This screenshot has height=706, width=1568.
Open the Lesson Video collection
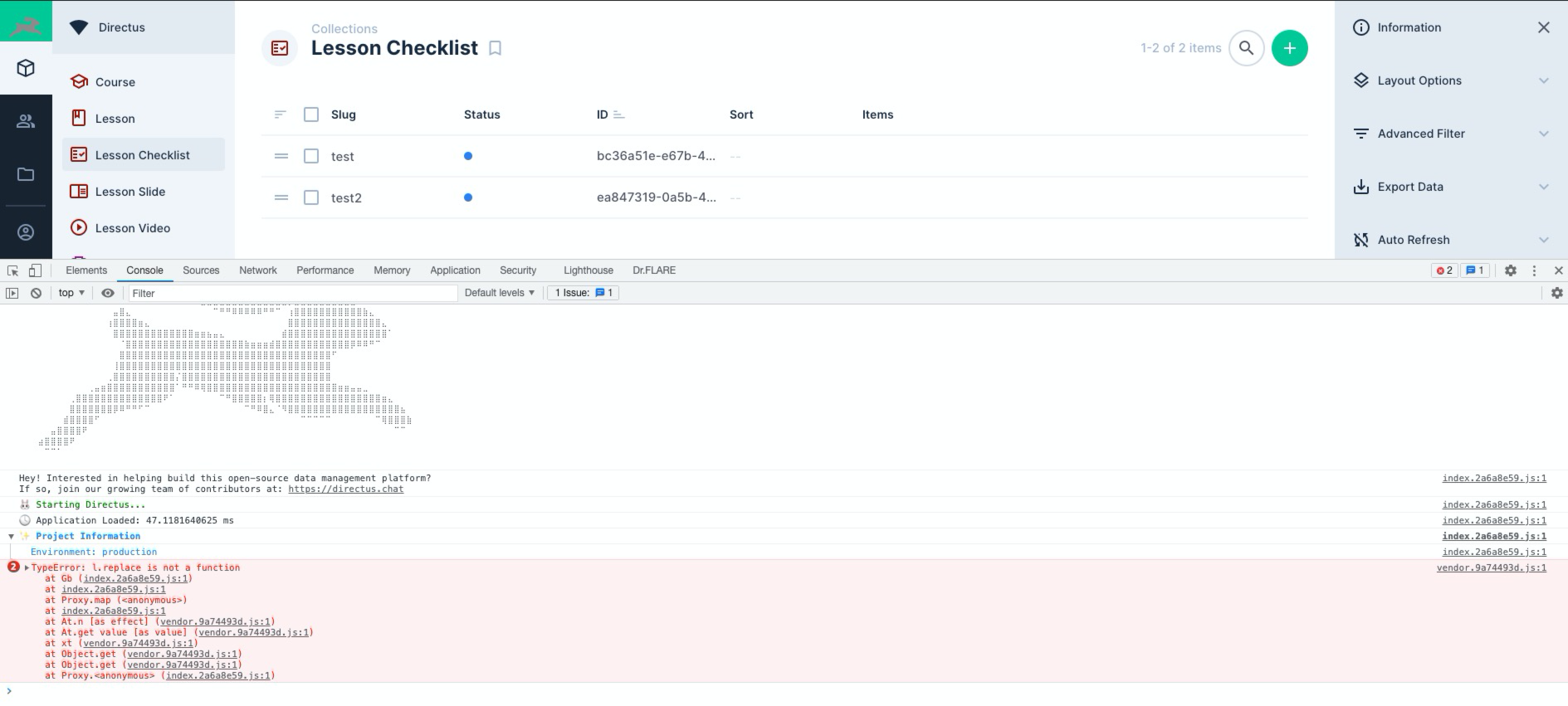click(144, 228)
